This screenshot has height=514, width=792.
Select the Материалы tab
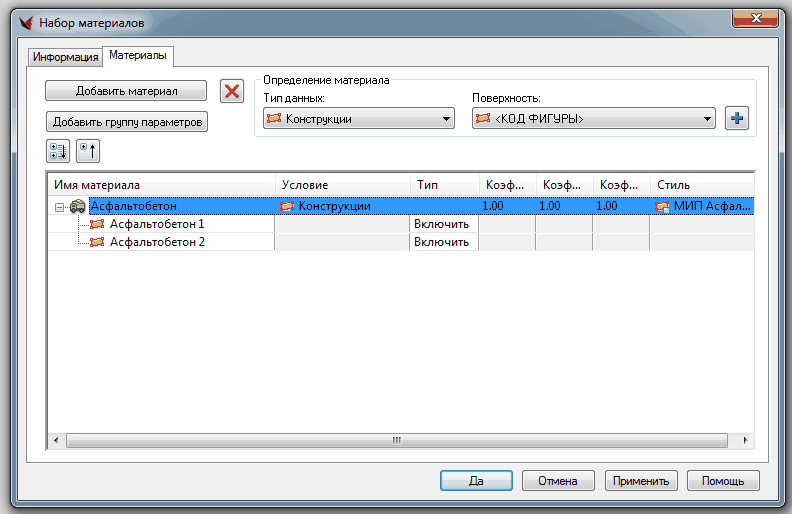(x=138, y=56)
